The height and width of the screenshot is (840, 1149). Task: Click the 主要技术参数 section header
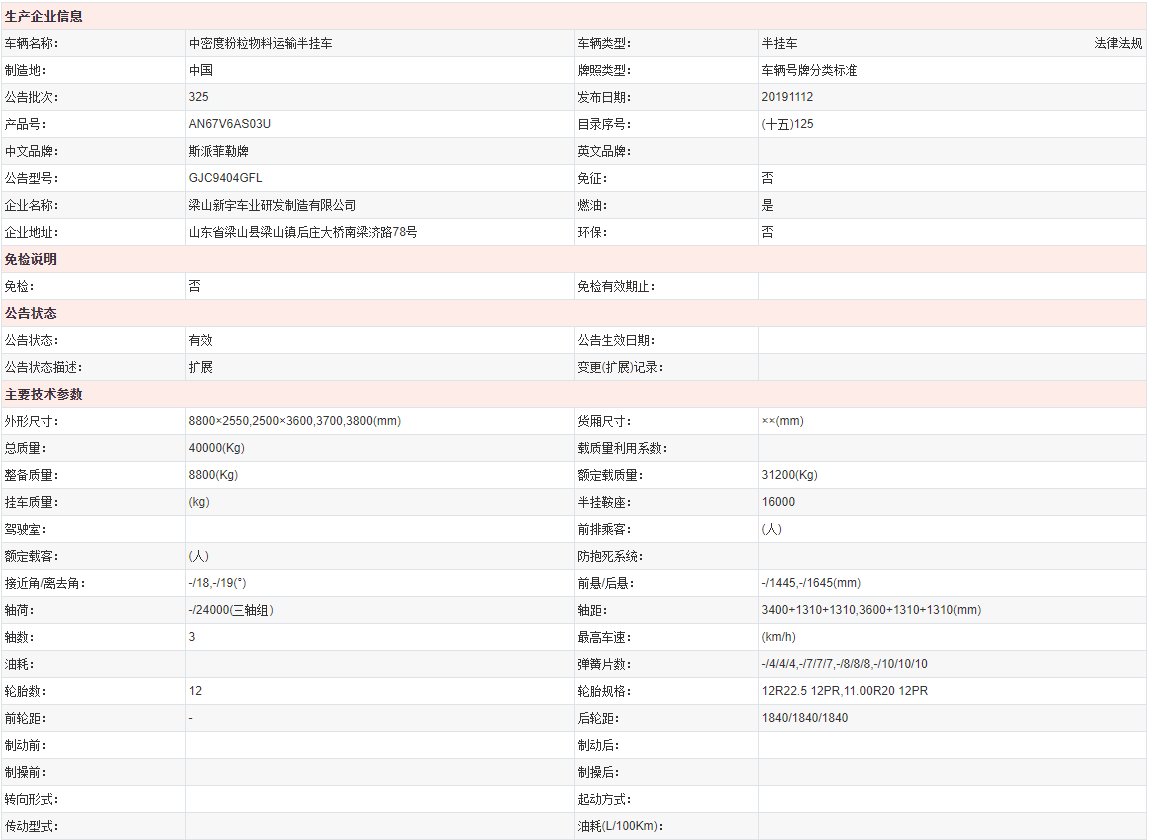tap(44, 395)
